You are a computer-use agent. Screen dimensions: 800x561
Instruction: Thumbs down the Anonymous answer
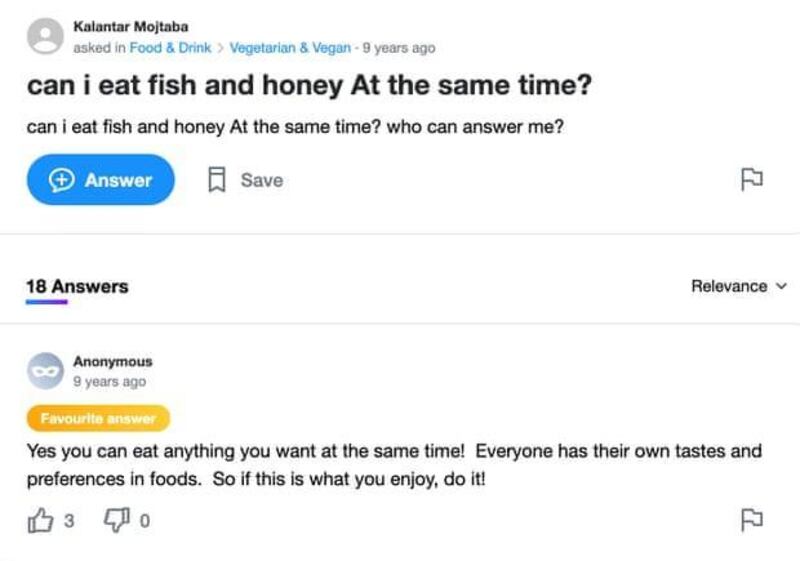[x=116, y=521]
